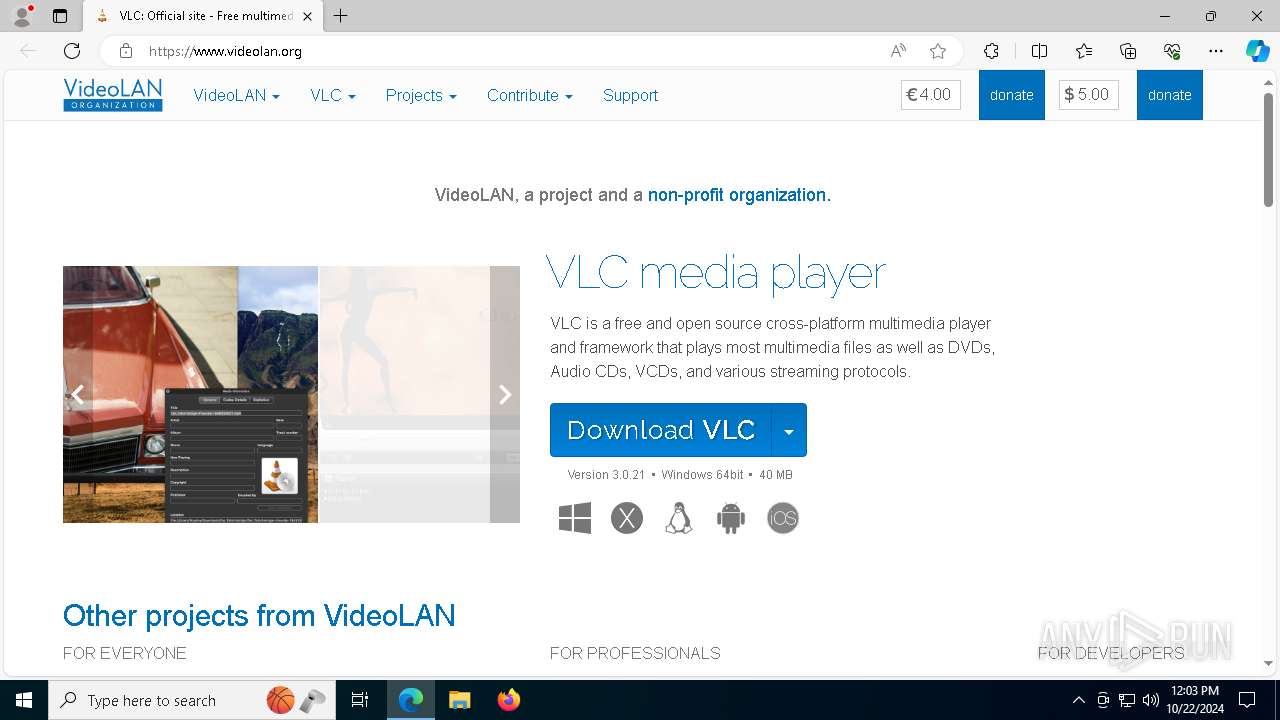Click the scrollbar down arrow
Viewport: 1280px width, 720px height.
(x=1268, y=663)
